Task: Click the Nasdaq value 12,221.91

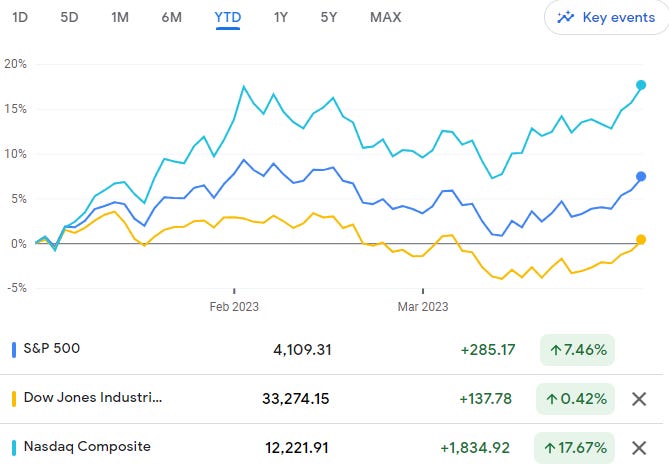Action: pyautogui.click(x=297, y=448)
